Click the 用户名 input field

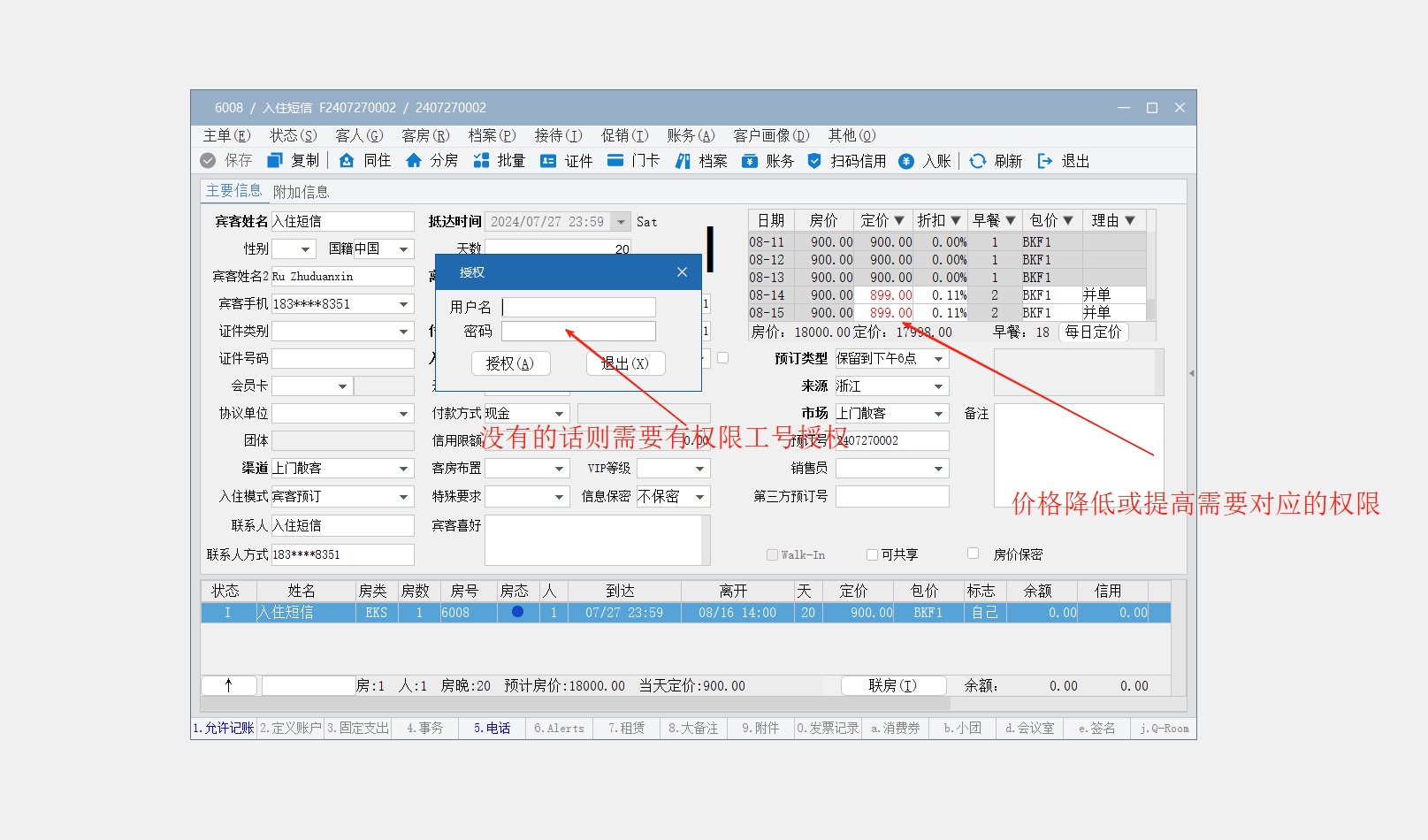tap(579, 307)
